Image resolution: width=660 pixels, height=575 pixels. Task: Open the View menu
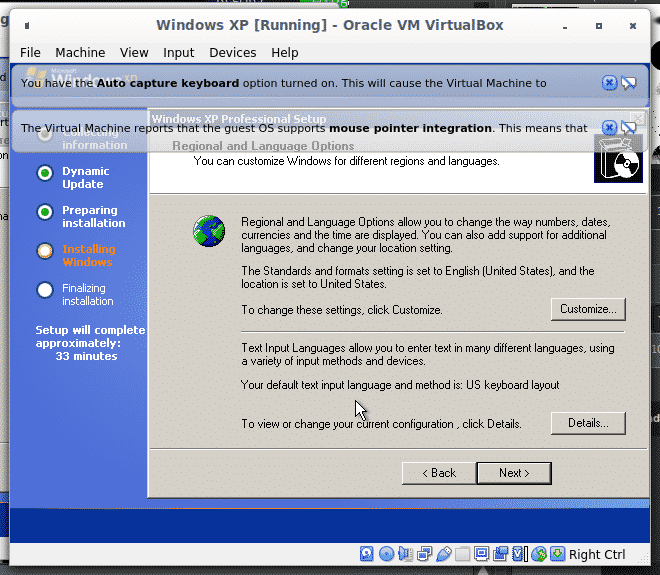(134, 53)
